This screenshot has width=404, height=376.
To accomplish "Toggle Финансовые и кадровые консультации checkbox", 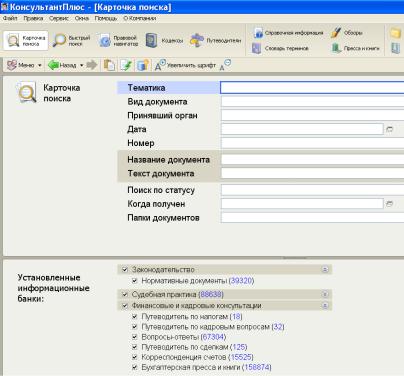I will click(125, 305).
